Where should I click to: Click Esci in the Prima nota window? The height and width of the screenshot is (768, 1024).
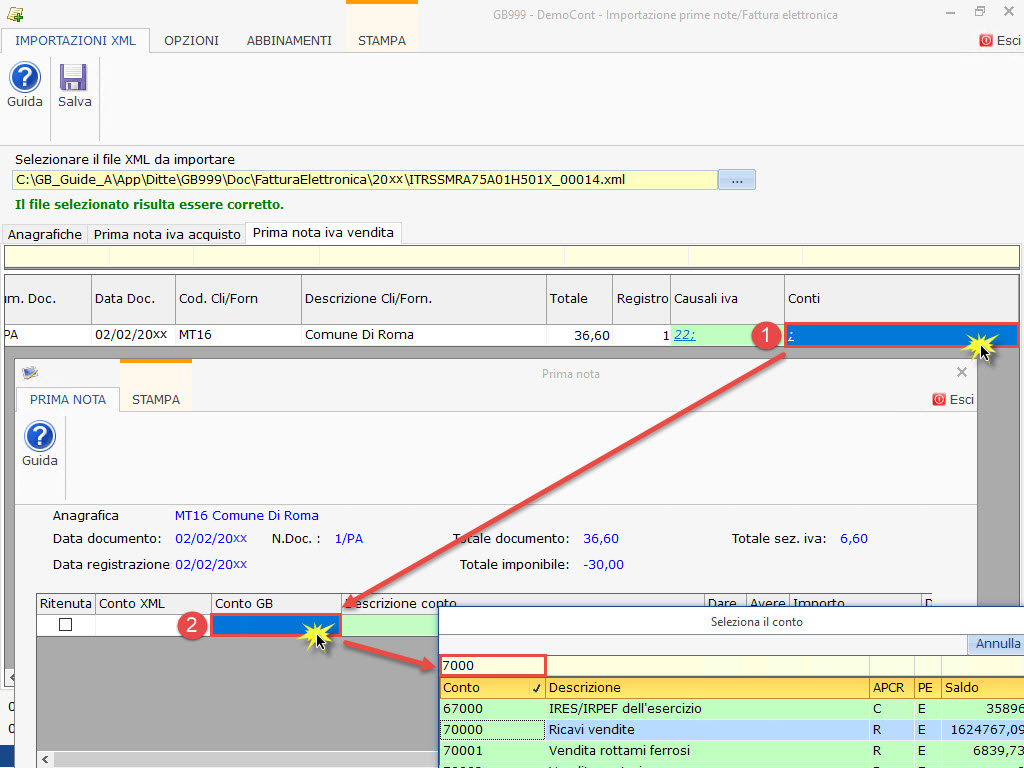(x=952, y=399)
